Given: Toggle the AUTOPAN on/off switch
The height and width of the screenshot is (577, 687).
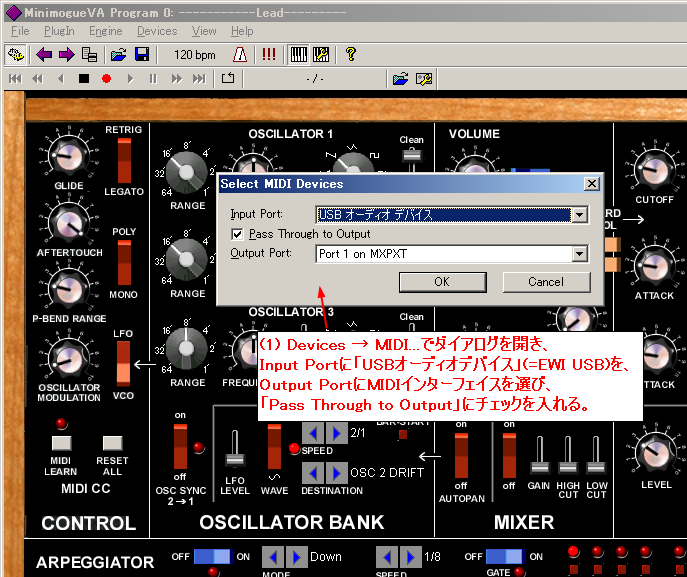Looking at the screenshot, I should tap(461, 455).
